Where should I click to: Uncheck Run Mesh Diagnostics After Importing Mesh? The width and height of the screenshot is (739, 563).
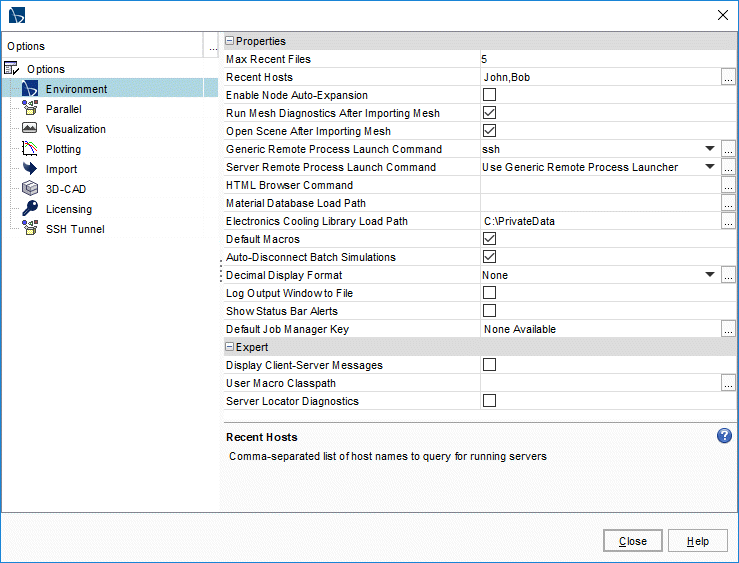point(490,113)
